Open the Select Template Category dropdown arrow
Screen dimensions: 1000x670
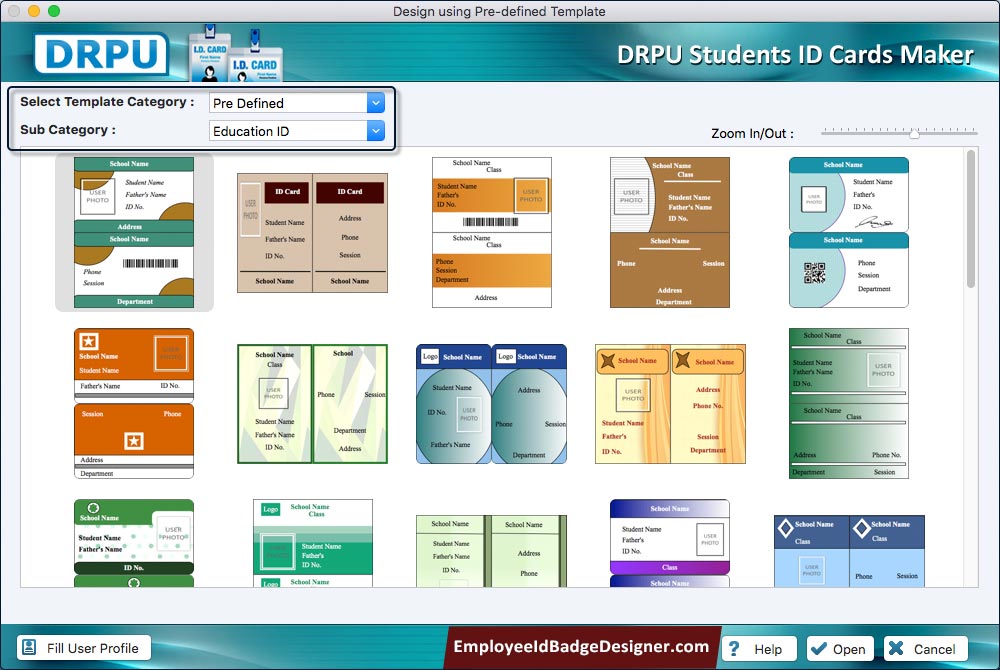pyautogui.click(x=376, y=103)
